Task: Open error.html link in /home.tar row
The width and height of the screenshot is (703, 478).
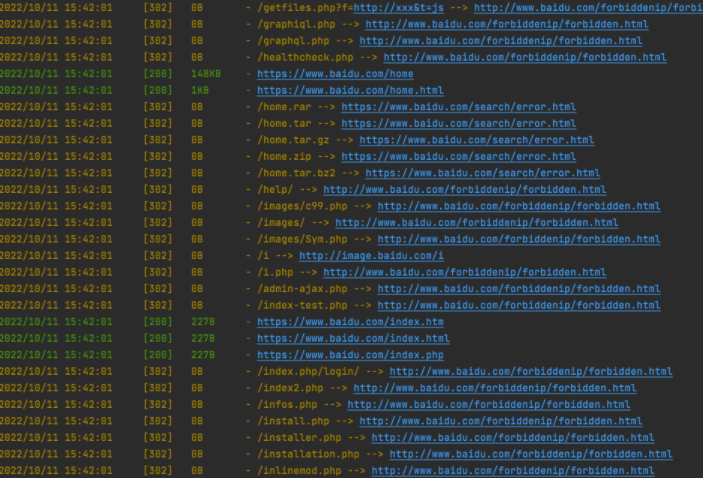Action: (x=459, y=123)
